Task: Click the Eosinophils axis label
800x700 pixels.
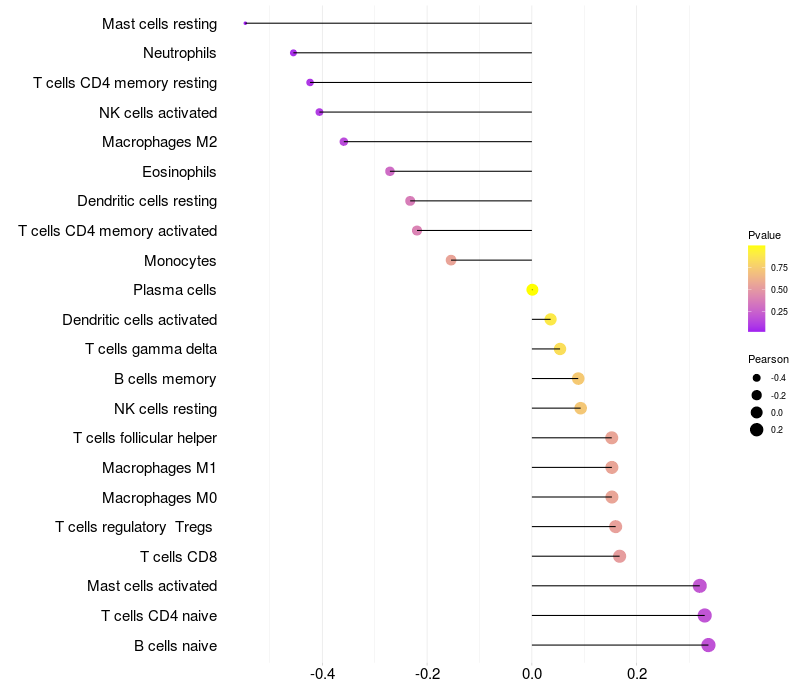Action: (x=179, y=172)
